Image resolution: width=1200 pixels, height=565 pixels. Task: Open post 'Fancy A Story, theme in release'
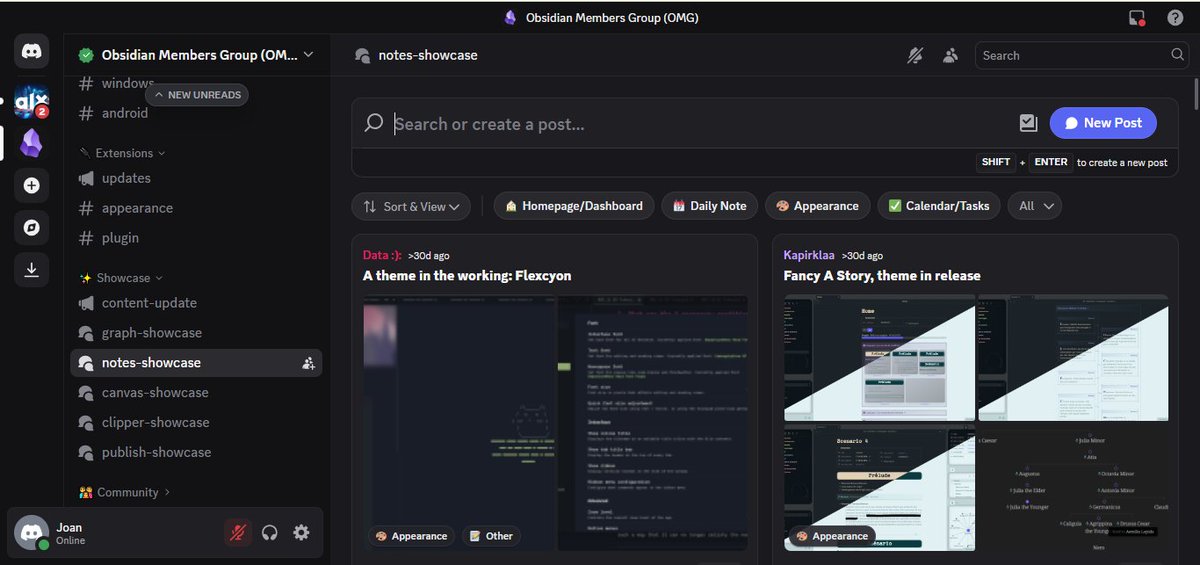pyautogui.click(x=882, y=276)
